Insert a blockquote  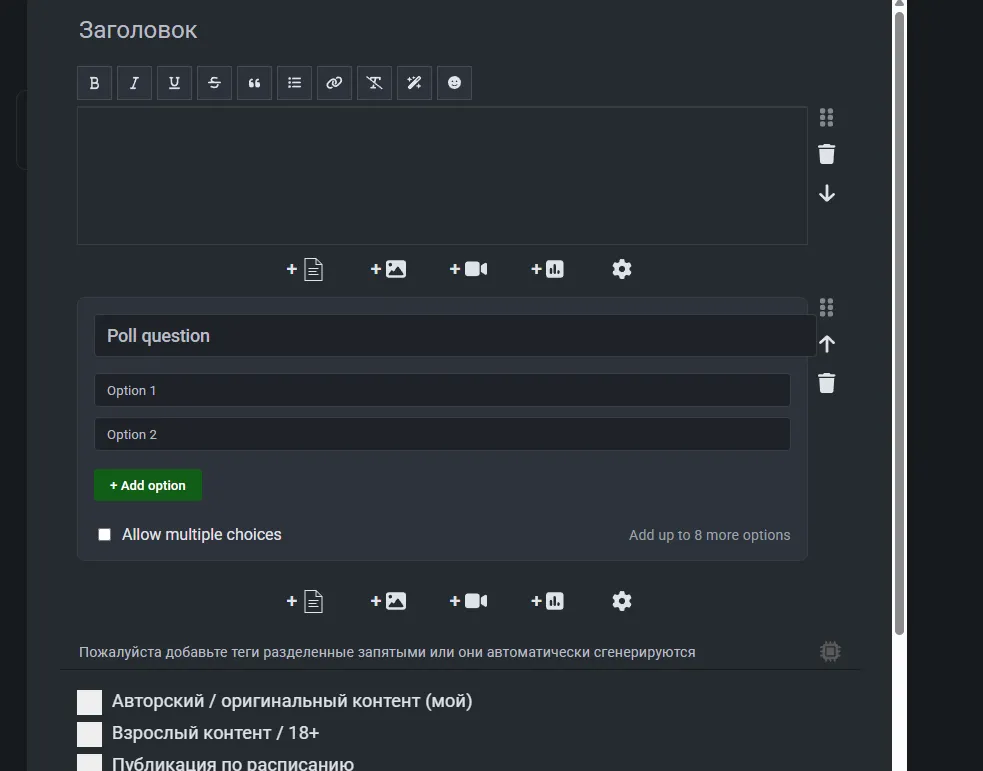point(255,83)
